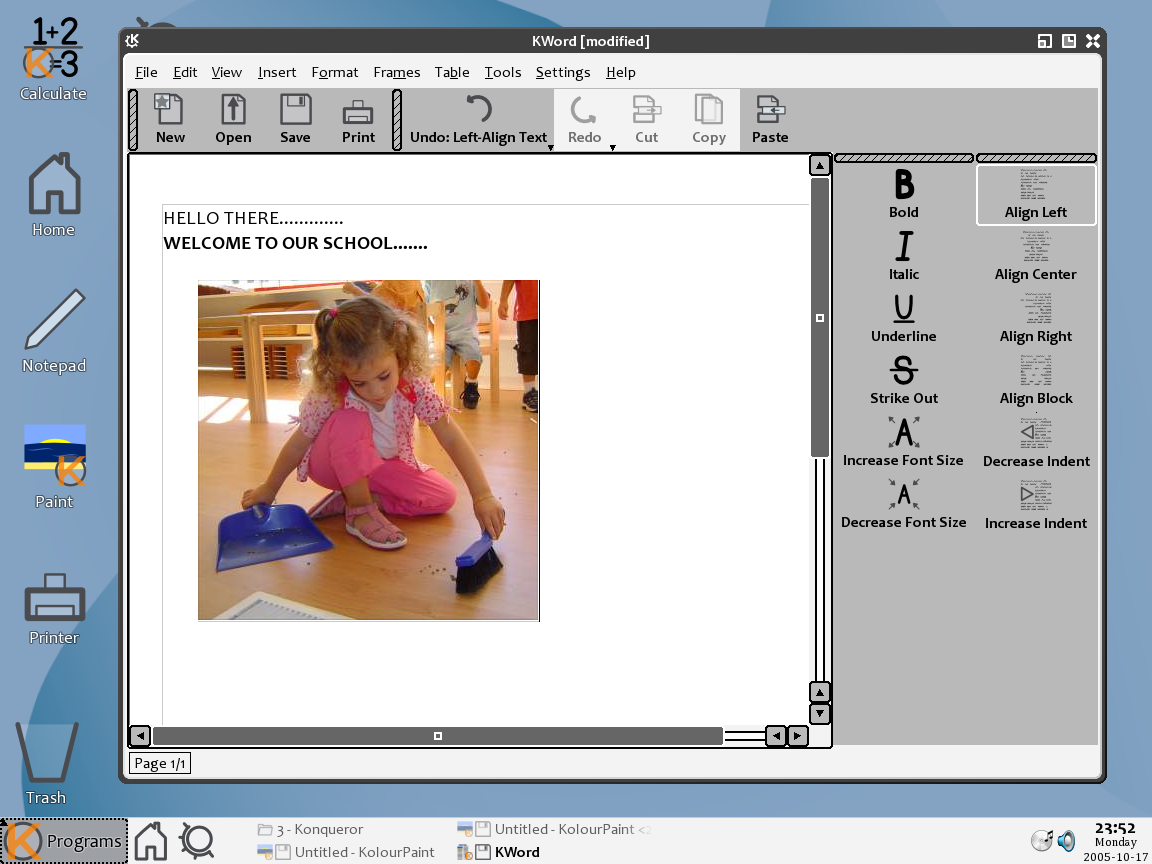Switch to Untitled - KolourPaint <2> taskbar entry

pos(554,829)
